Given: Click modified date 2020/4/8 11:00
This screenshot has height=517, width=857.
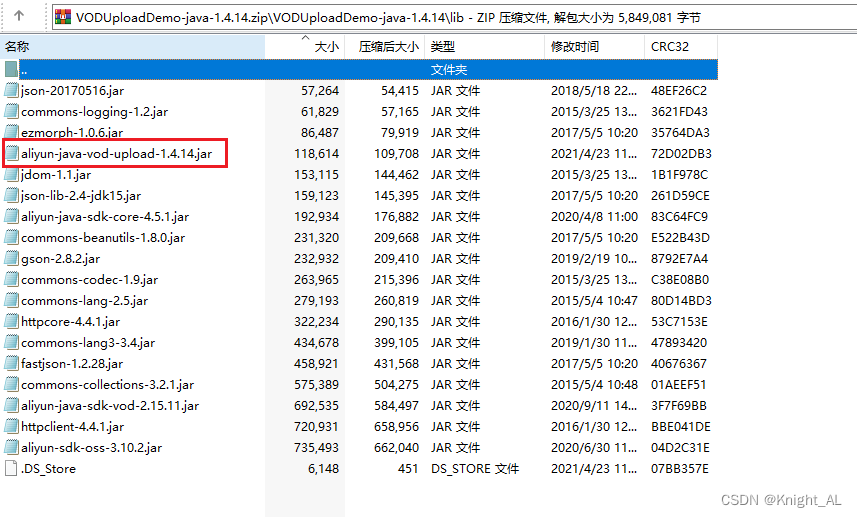Looking at the screenshot, I should point(594,217).
